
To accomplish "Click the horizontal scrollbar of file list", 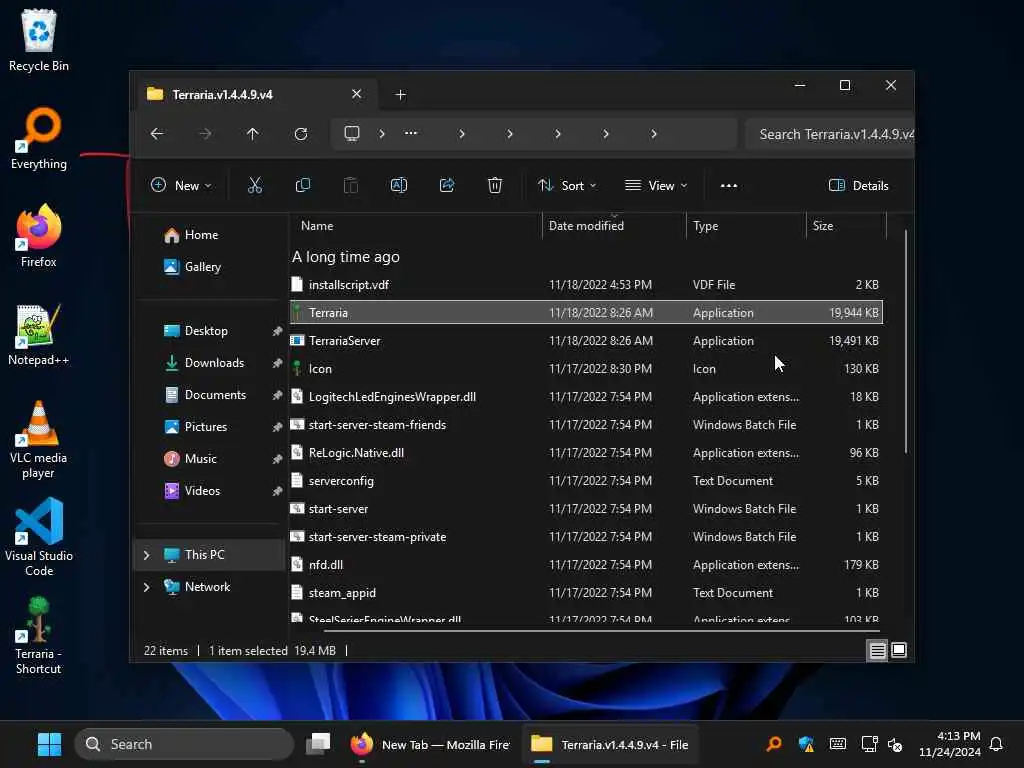I will point(600,631).
